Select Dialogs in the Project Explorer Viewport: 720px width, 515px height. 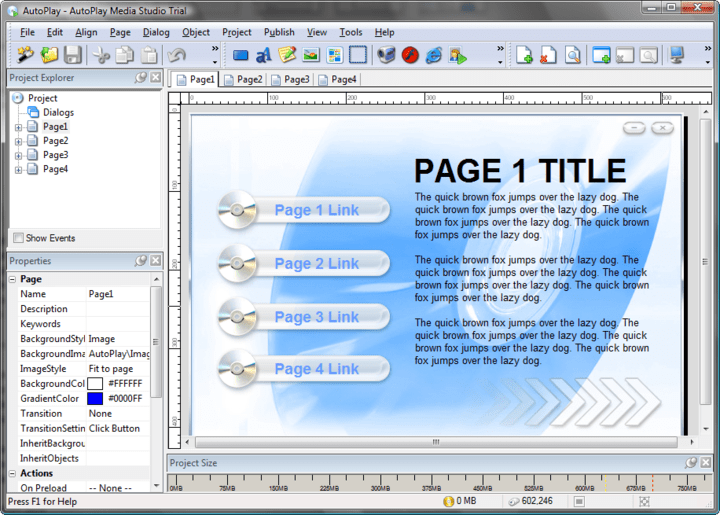58,113
